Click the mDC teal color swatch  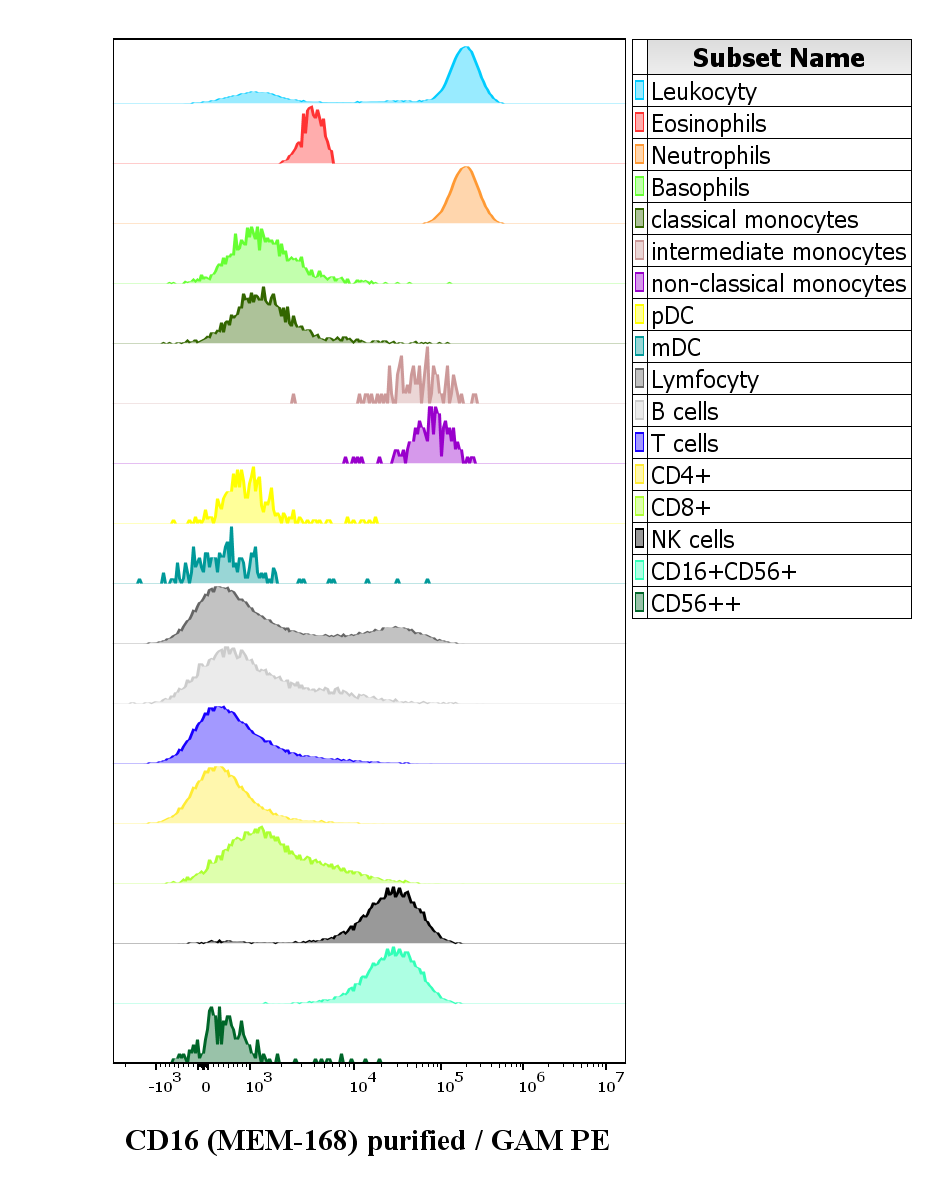[x=640, y=346]
